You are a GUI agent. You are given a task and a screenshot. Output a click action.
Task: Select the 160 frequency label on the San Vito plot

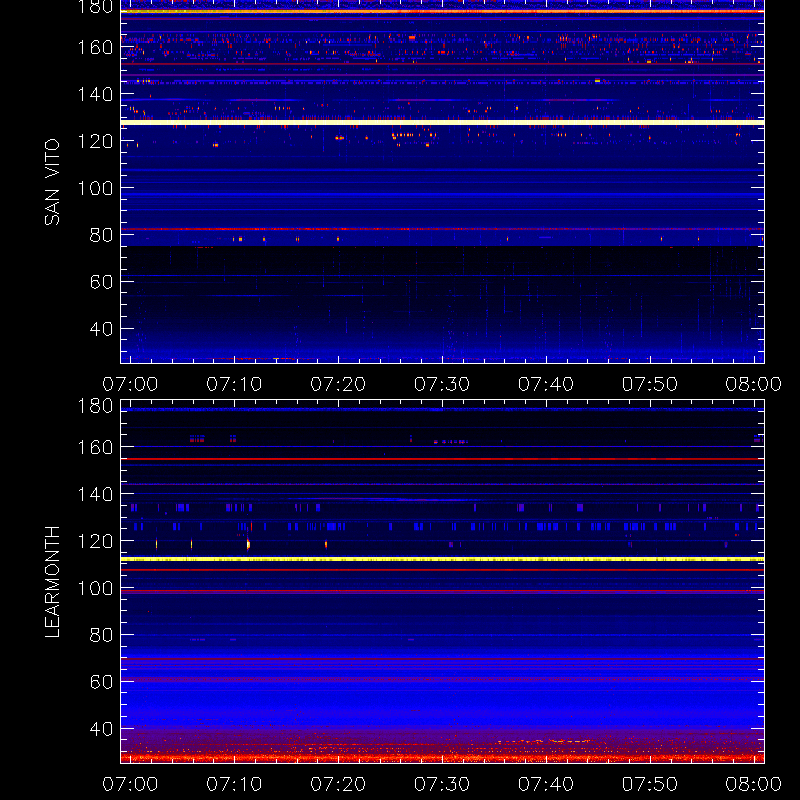tap(95, 47)
